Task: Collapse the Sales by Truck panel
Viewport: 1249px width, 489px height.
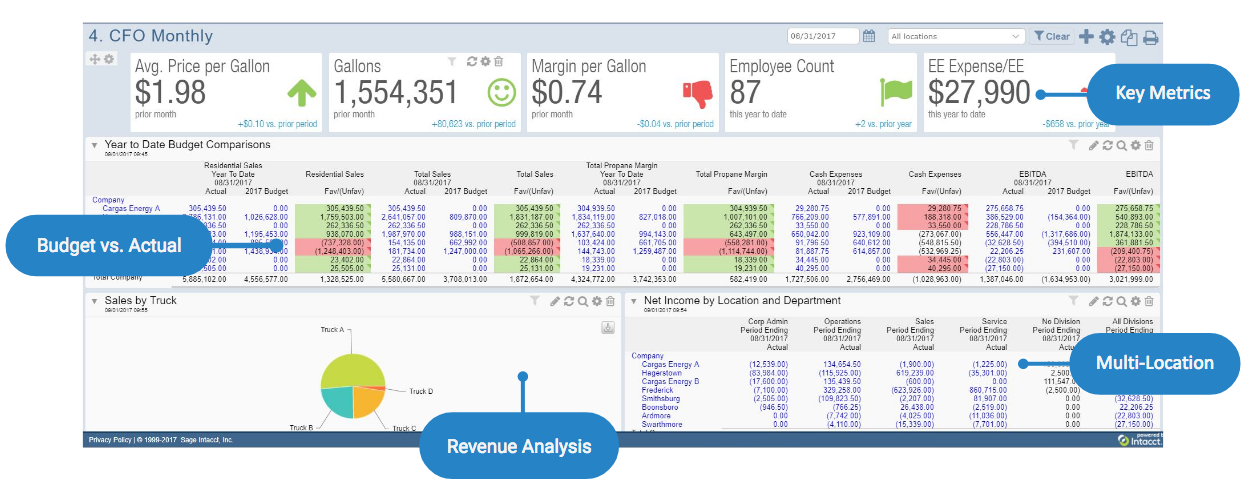Action: (94, 301)
